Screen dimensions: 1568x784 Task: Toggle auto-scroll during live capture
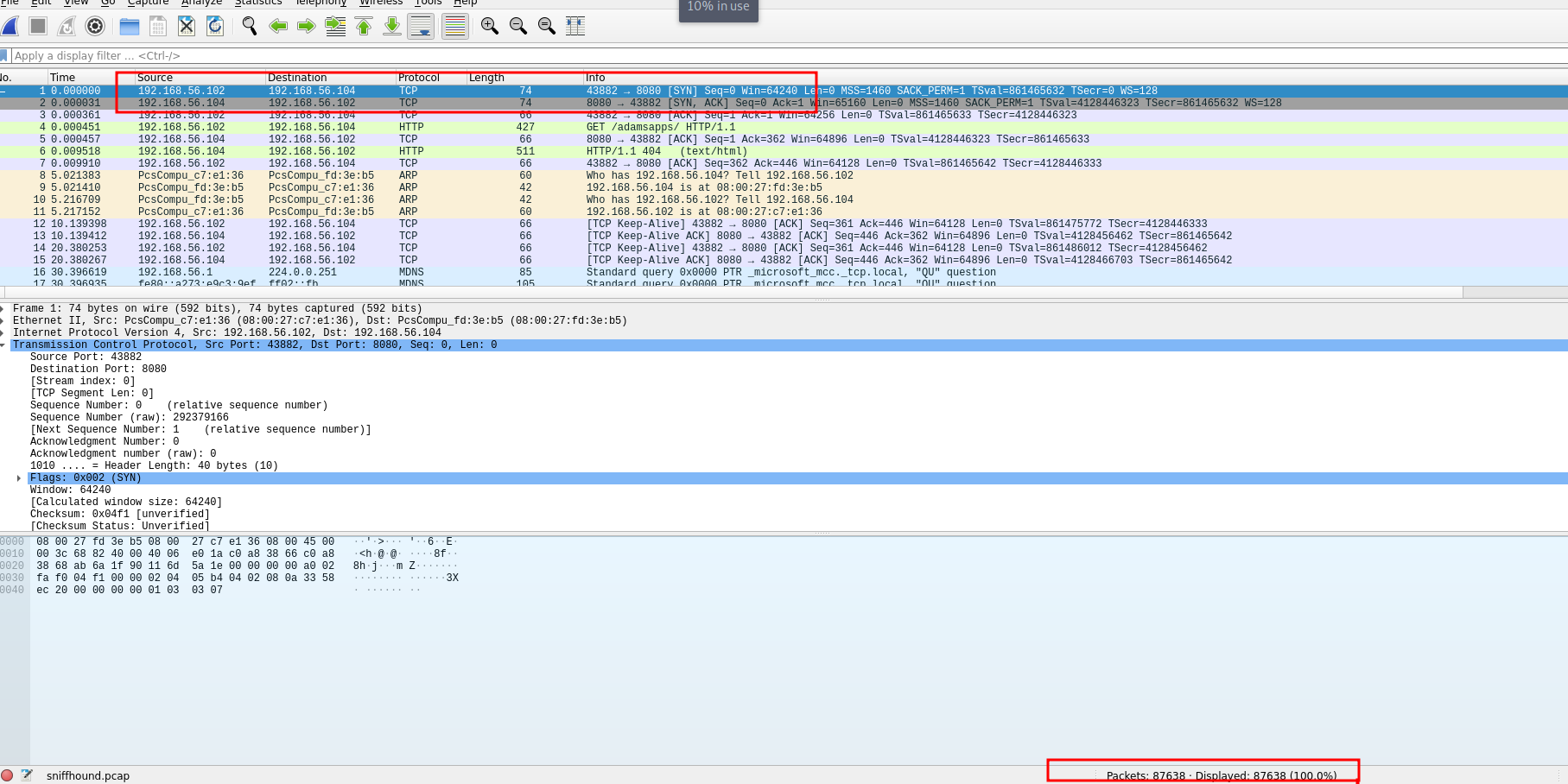point(421,26)
